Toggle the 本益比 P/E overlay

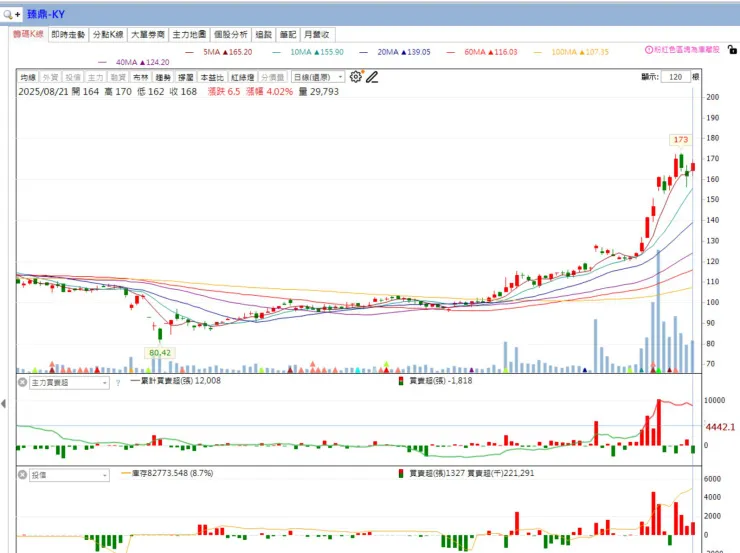point(212,77)
